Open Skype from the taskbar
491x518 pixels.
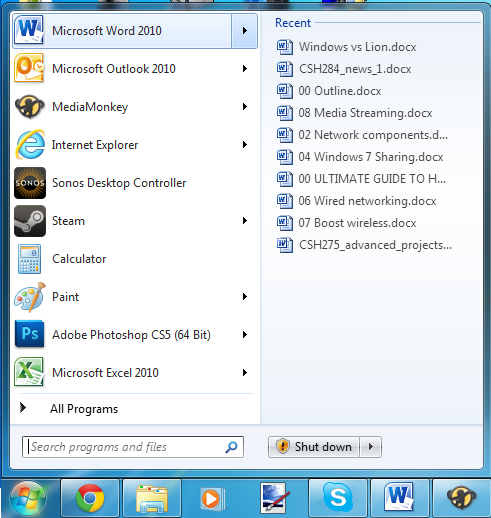(338, 498)
